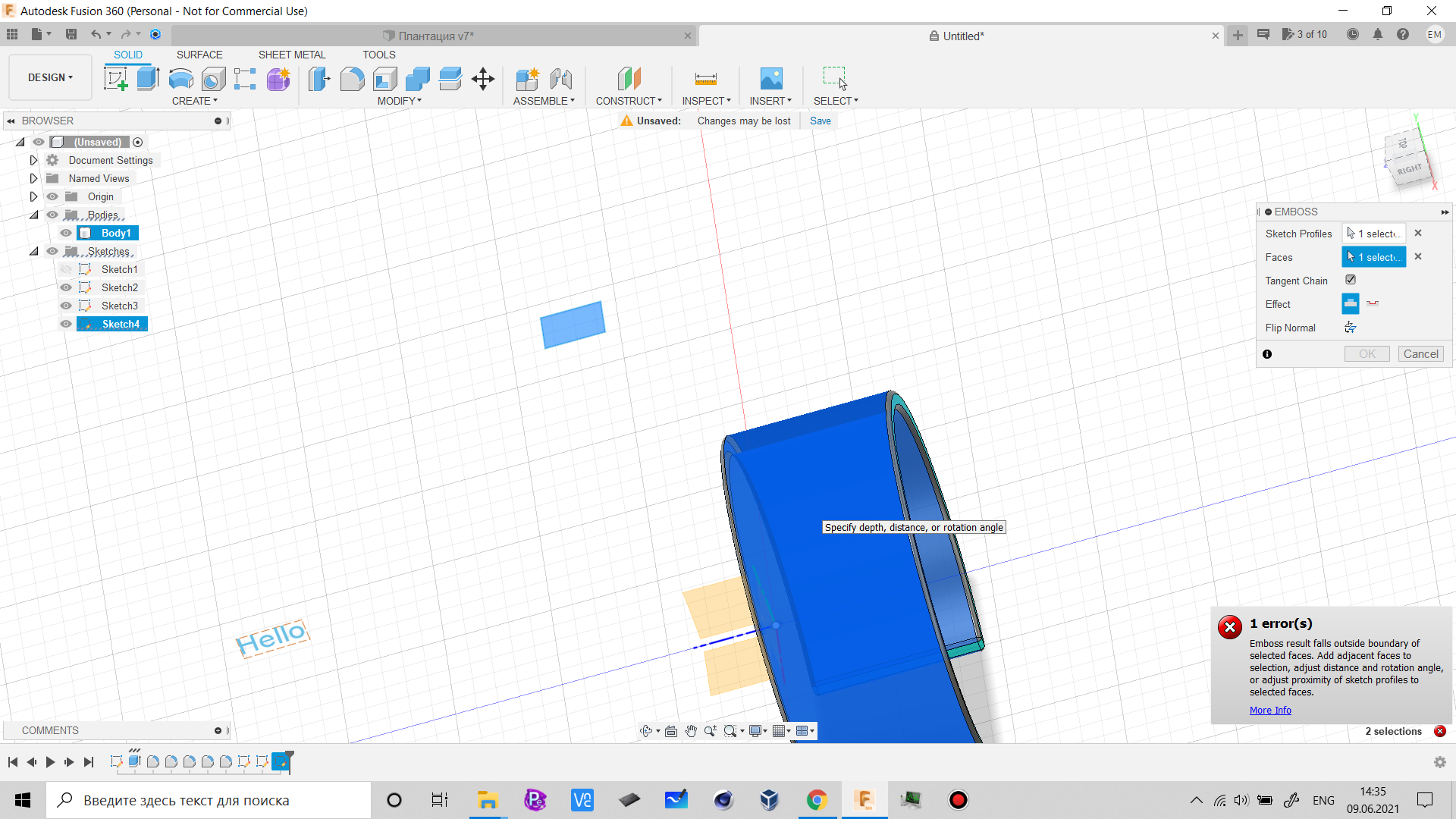The height and width of the screenshot is (819, 1456).
Task: Clear the Faces selection
Action: point(1418,257)
